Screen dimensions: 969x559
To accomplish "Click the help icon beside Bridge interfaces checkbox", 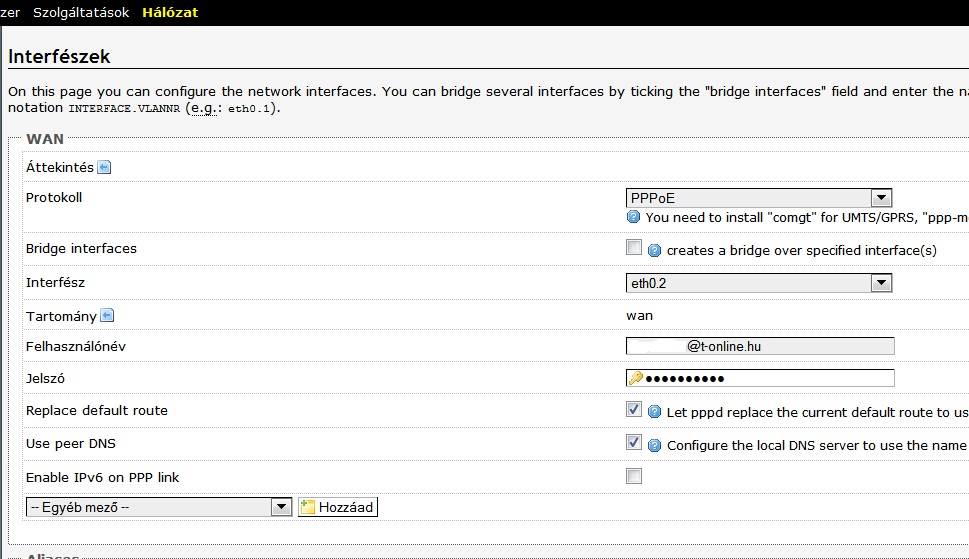I will pos(655,250).
